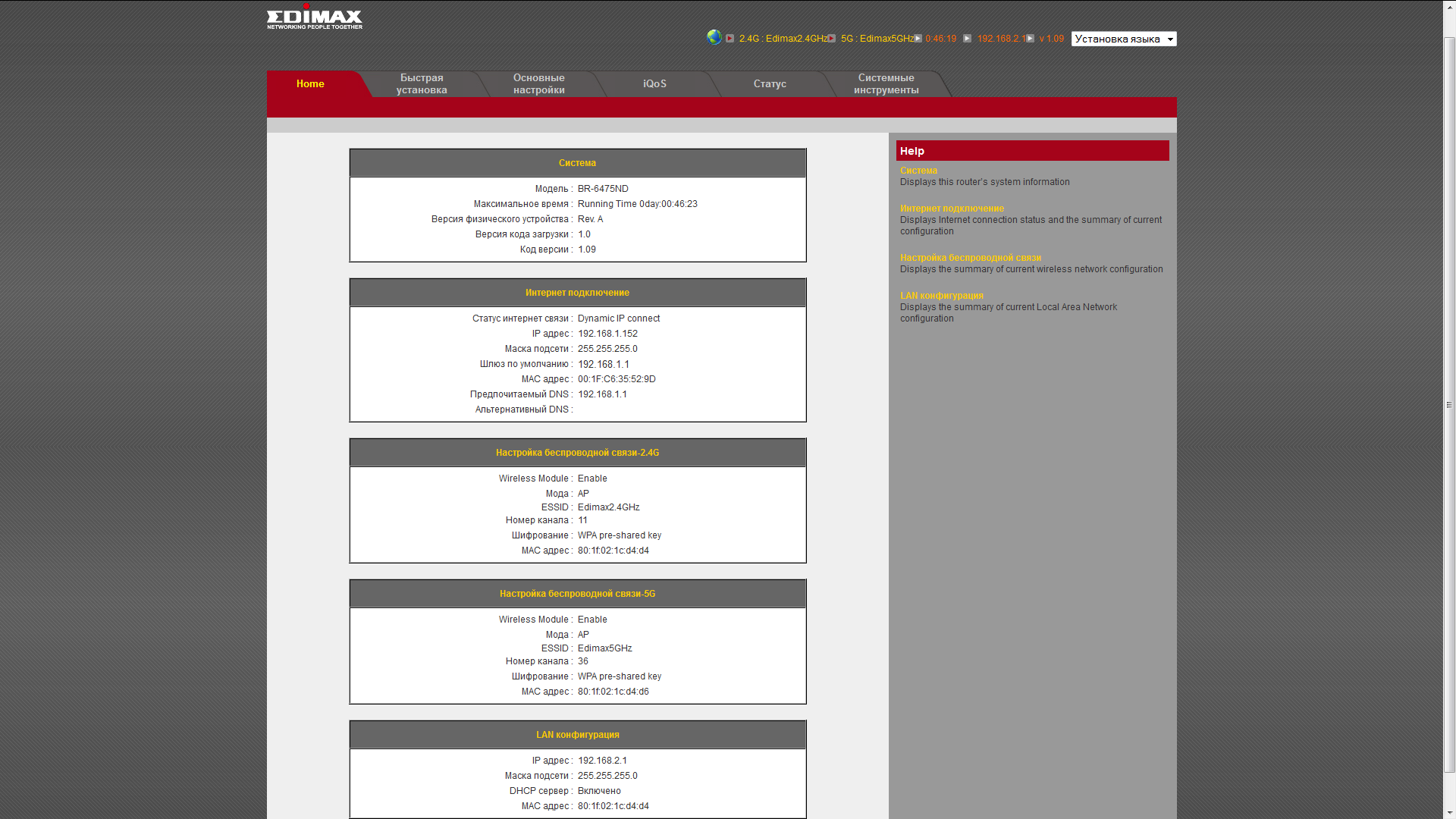
Task: Select the Статус tab
Action: (770, 84)
